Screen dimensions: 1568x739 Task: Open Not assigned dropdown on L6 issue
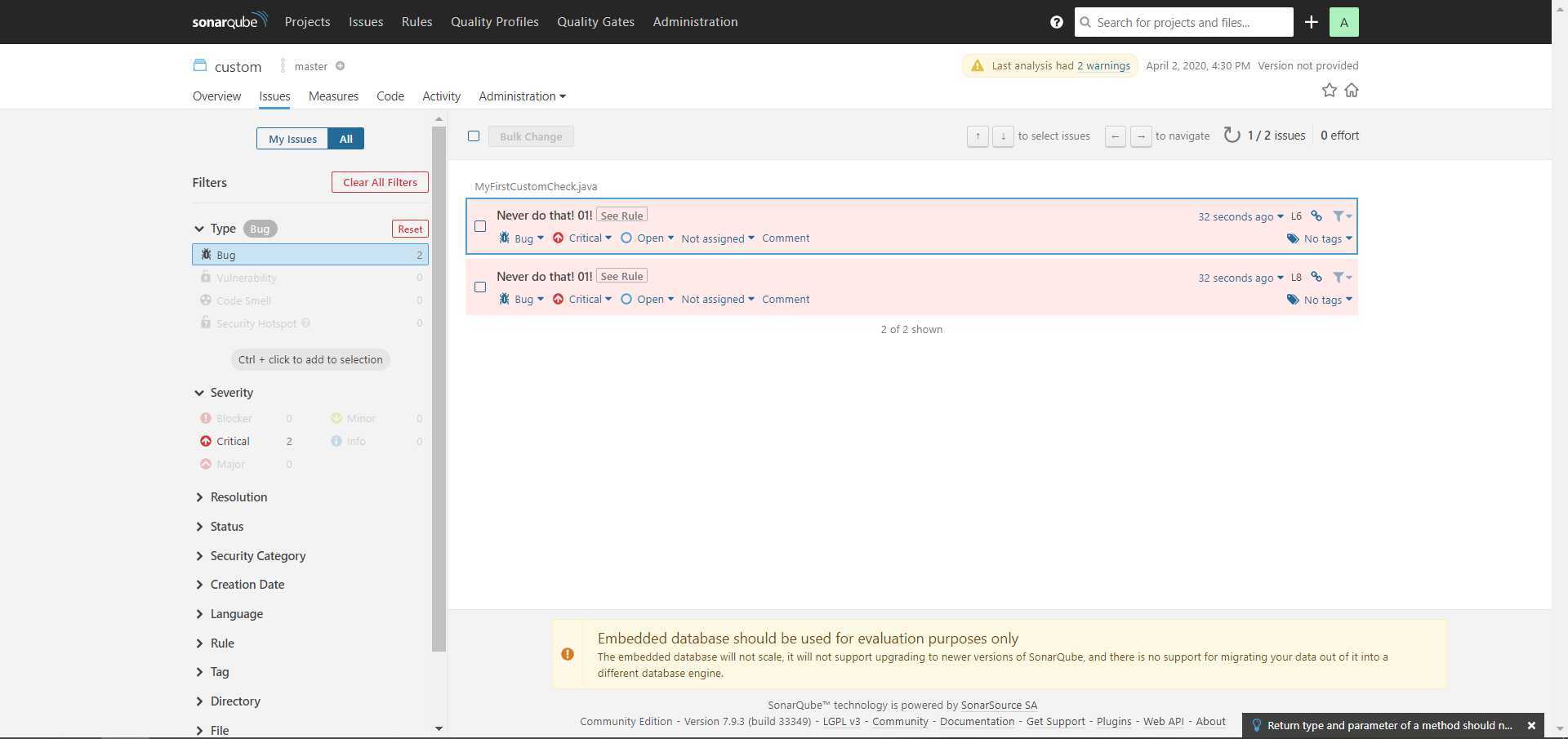tap(718, 238)
